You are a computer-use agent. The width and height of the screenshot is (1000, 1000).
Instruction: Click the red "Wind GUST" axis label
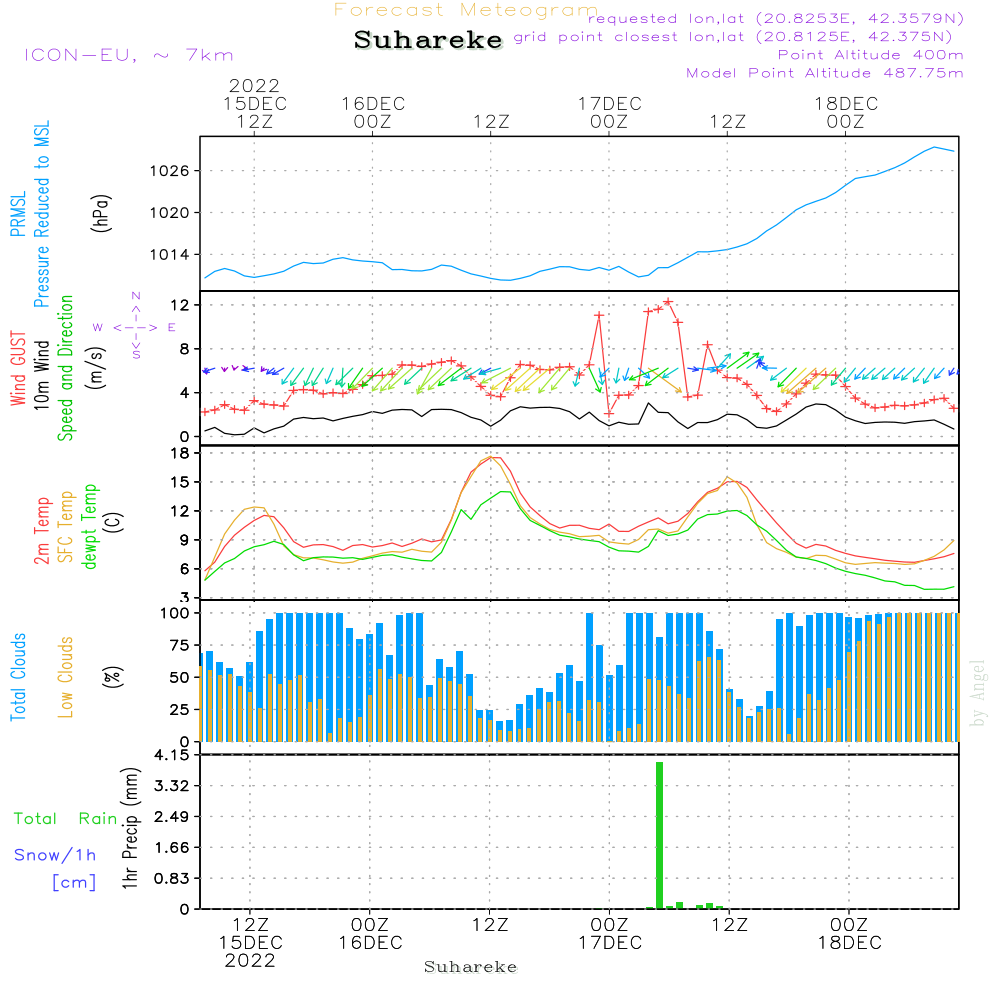pyautogui.click(x=18, y=370)
